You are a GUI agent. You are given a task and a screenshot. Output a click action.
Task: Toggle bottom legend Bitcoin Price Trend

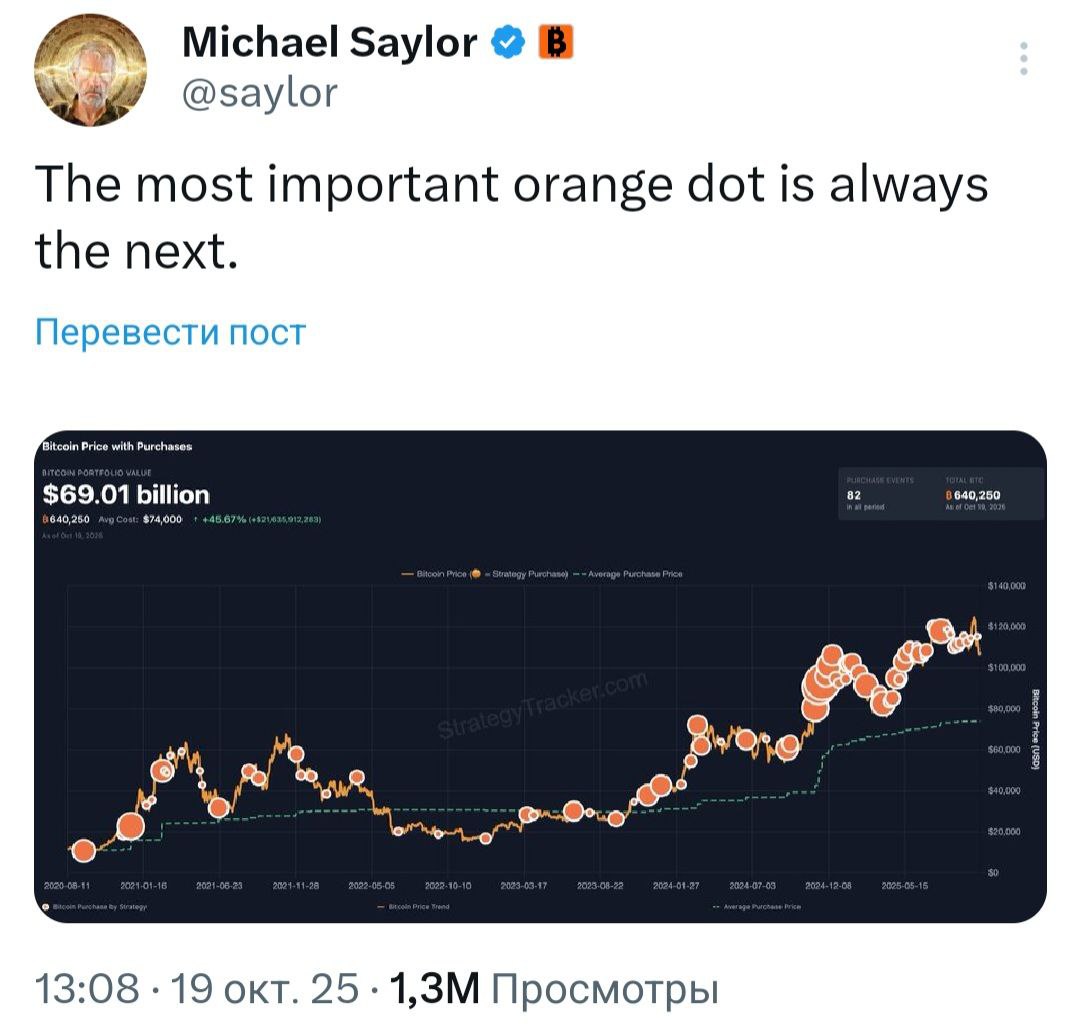[414, 907]
